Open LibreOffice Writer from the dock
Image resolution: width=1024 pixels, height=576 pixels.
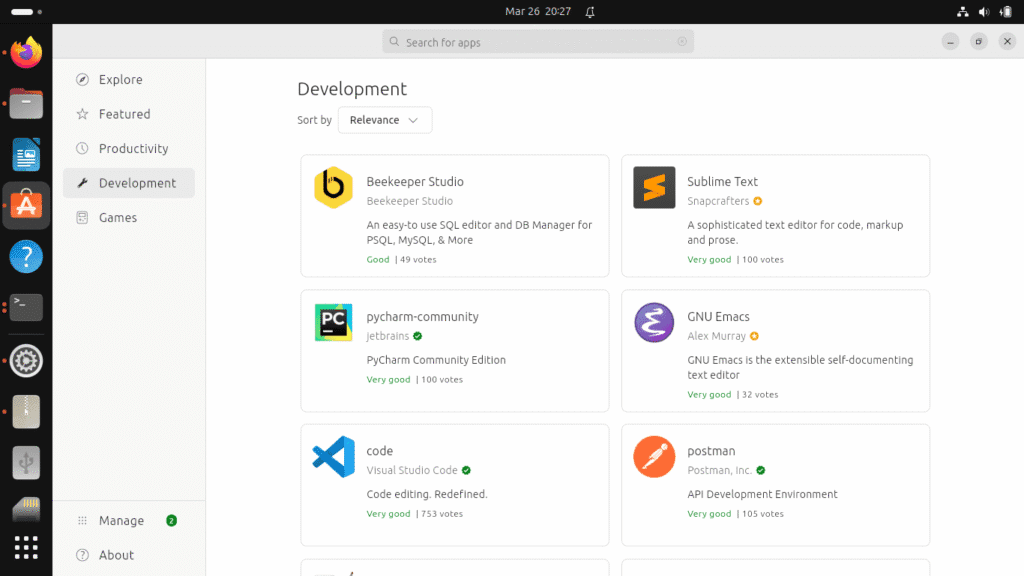(x=26, y=154)
